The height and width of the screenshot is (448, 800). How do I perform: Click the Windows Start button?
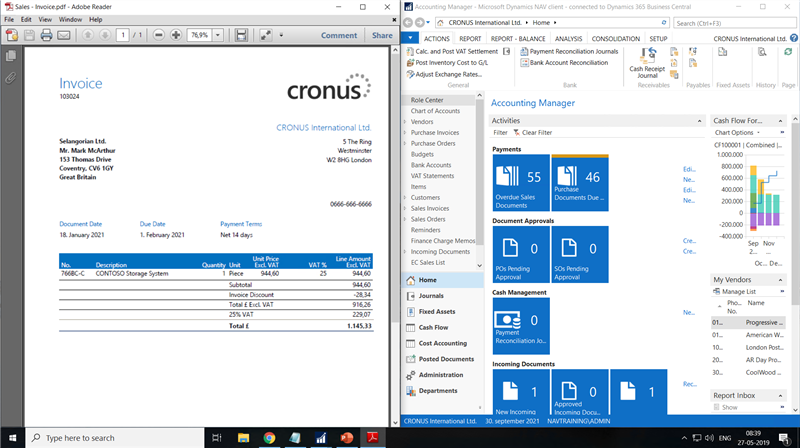[x=12, y=438]
